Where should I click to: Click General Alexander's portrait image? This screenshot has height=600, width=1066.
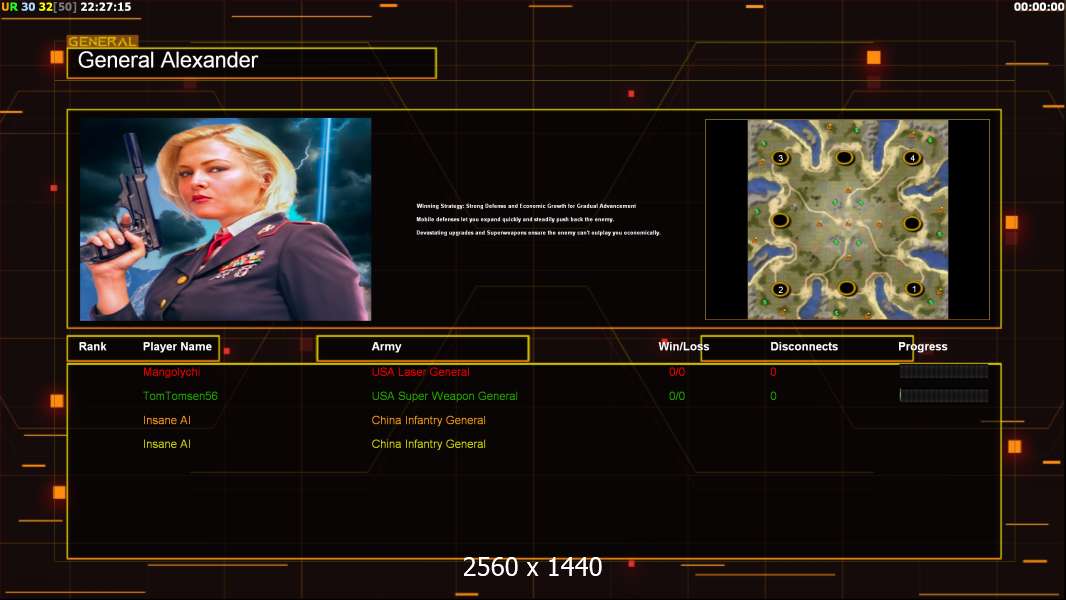tap(225, 219)
